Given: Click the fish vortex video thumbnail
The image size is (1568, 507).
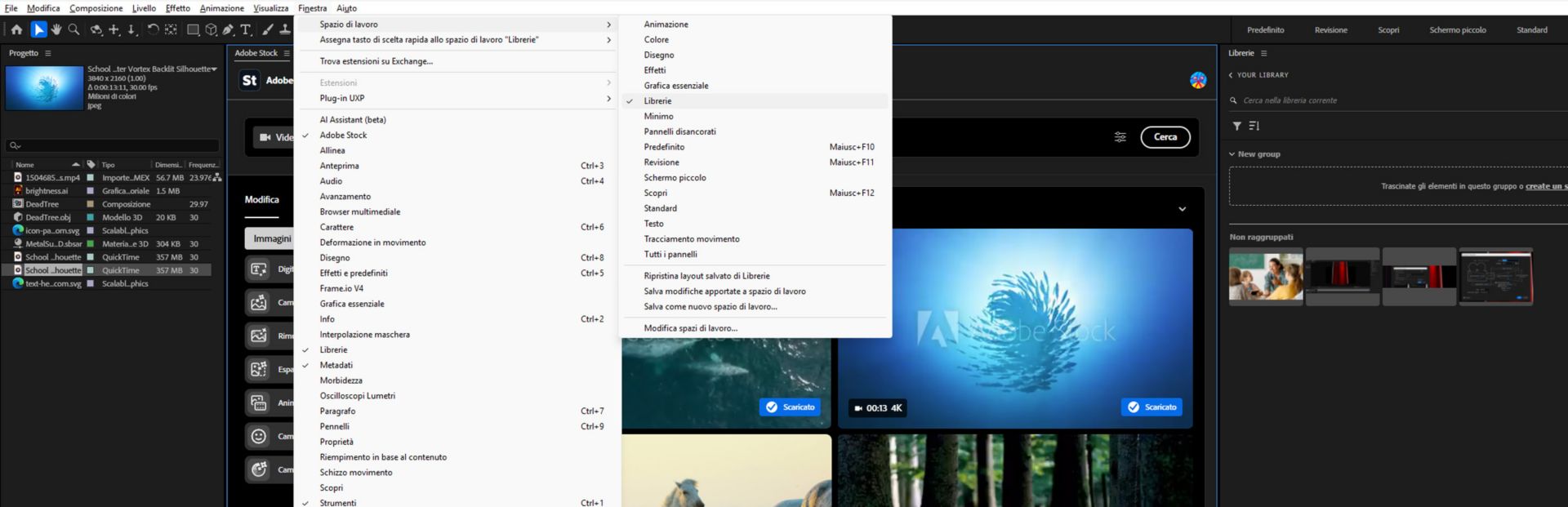Looking at the screenshot, I should tap(1015, 328).
